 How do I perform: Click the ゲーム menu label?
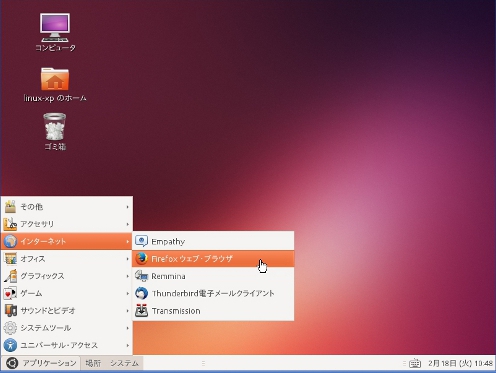click(x=31, y=293)
